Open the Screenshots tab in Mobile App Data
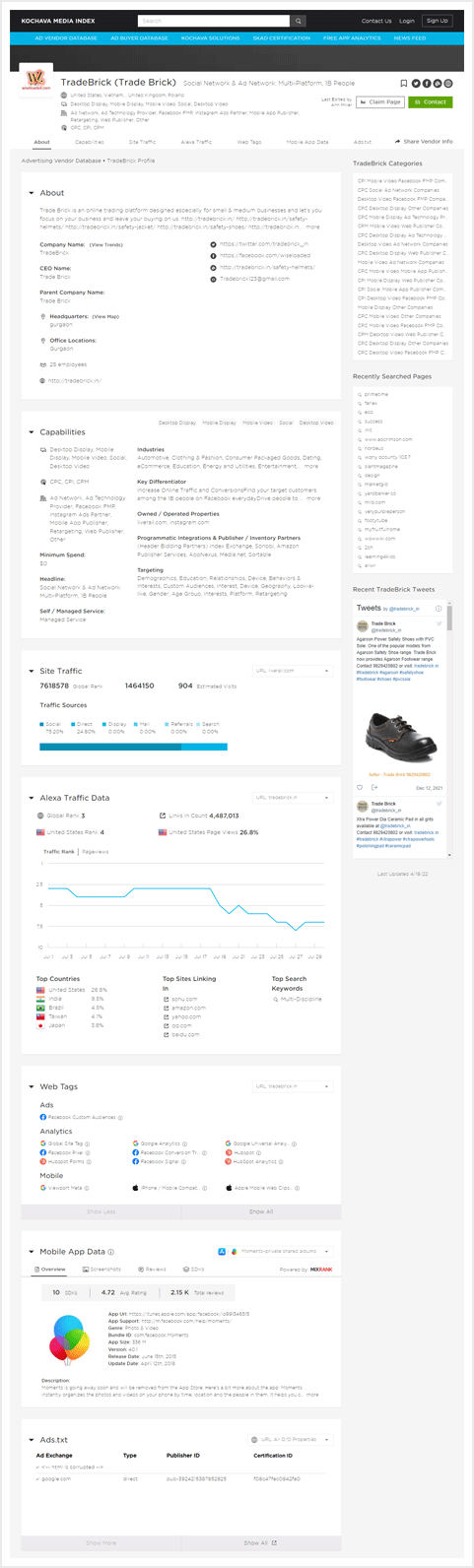Screen dimensions: 474x1568 [103, 1270]
